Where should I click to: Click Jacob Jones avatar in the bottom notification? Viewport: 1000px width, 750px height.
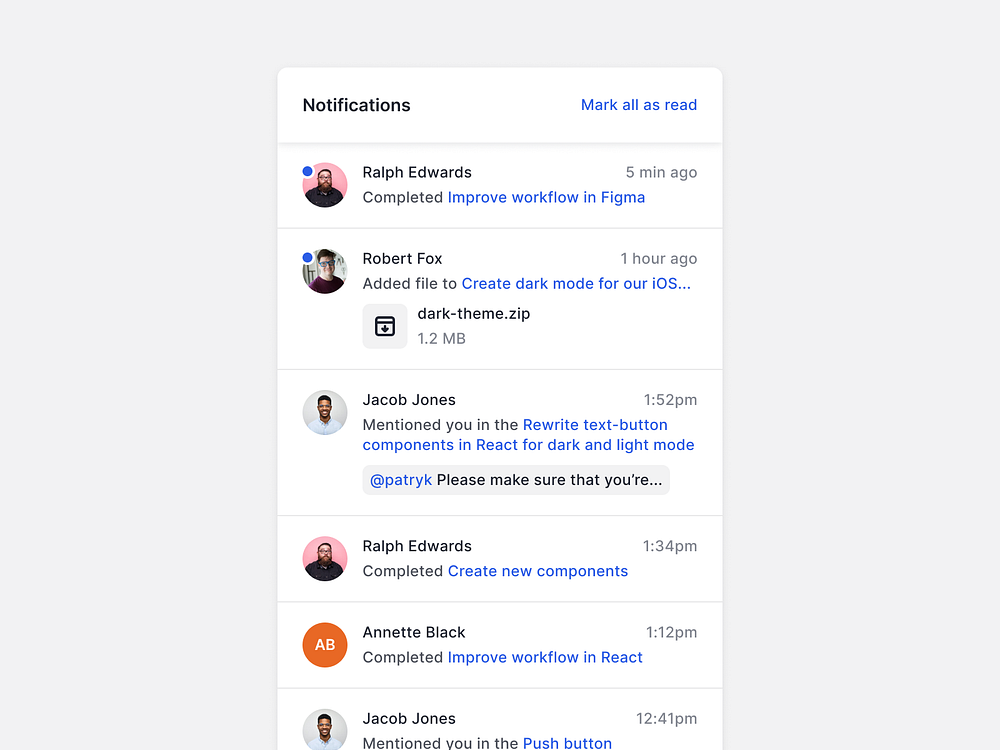tap(324, 728)
